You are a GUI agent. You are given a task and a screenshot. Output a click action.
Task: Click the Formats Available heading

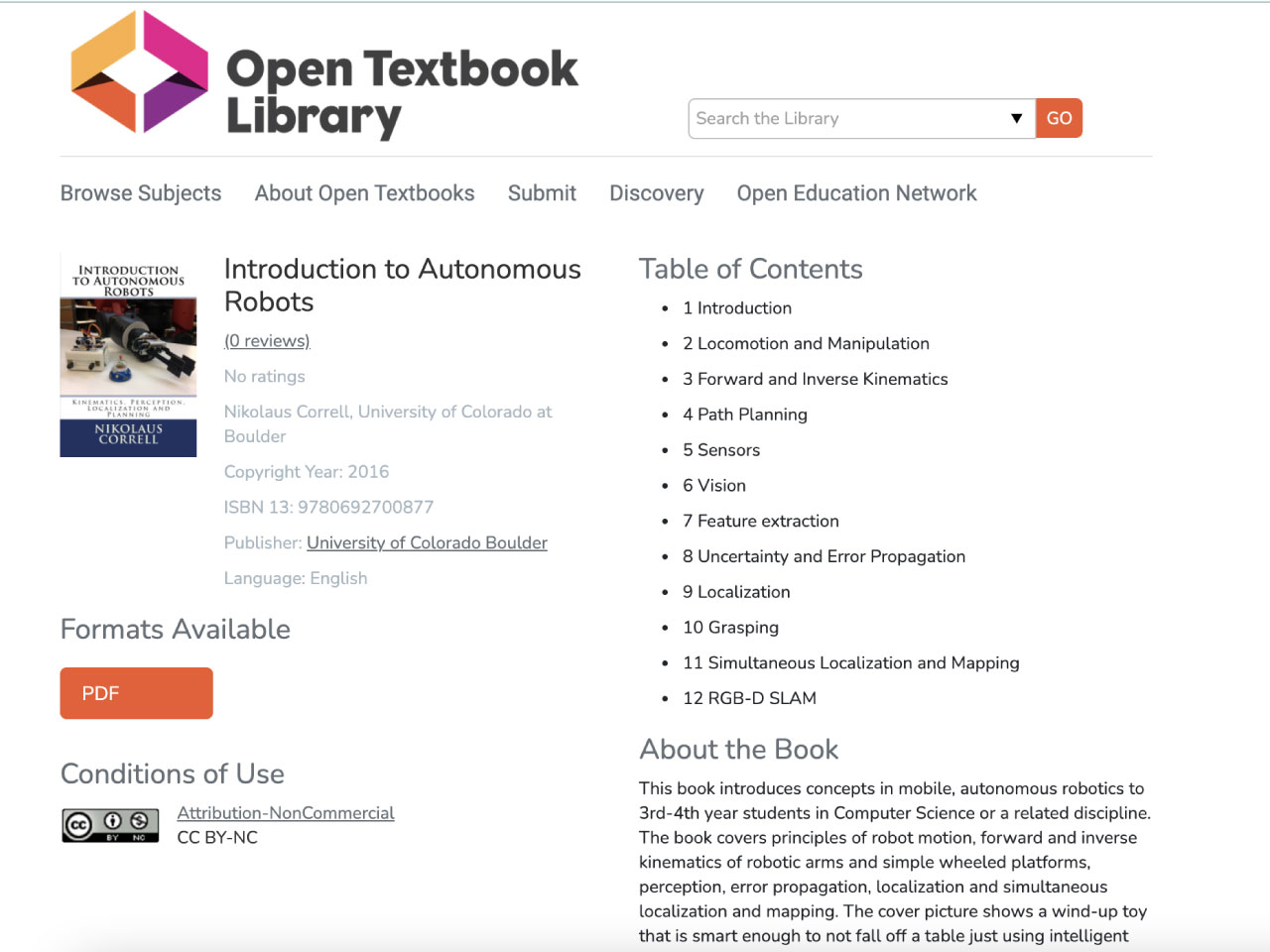(x=176, y=629)
